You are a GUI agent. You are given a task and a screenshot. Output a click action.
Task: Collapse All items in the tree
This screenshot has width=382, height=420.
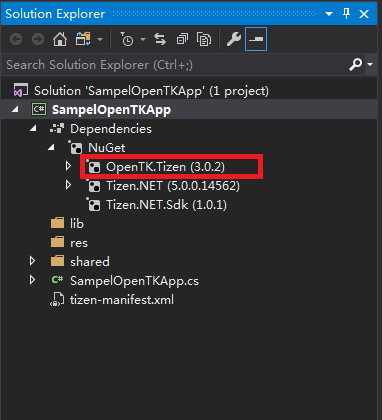(182, 40)
